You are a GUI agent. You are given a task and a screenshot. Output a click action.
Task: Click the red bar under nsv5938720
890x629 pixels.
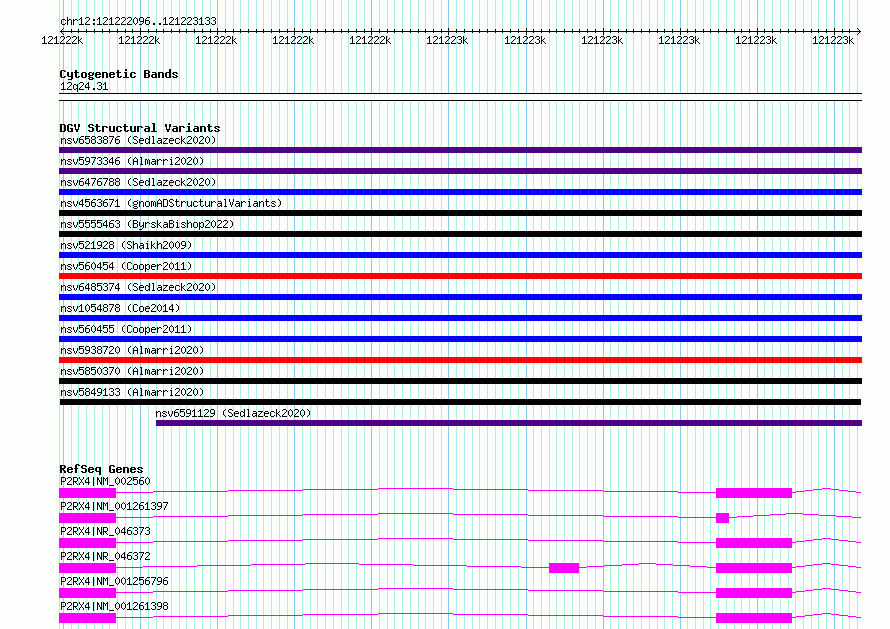pyautogui.click(x=460, y=360)
